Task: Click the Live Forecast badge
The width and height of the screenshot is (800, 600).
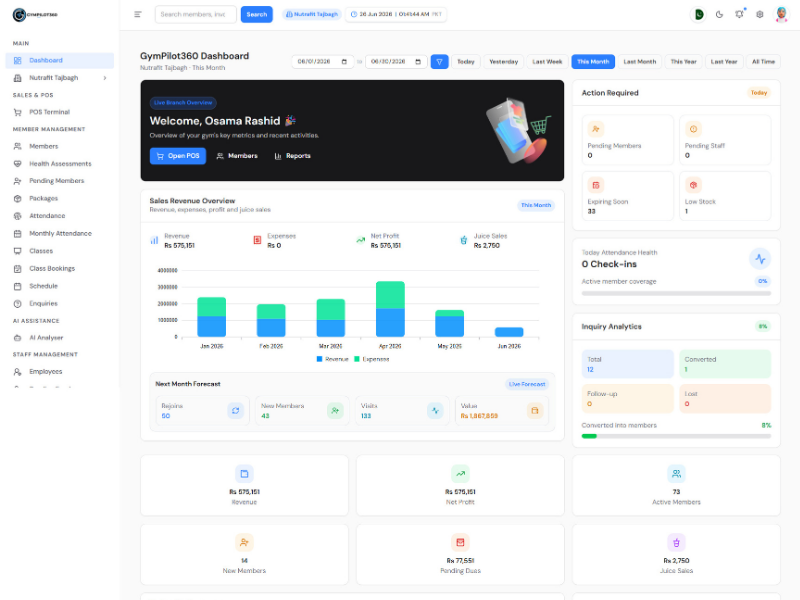Action: 527,384
